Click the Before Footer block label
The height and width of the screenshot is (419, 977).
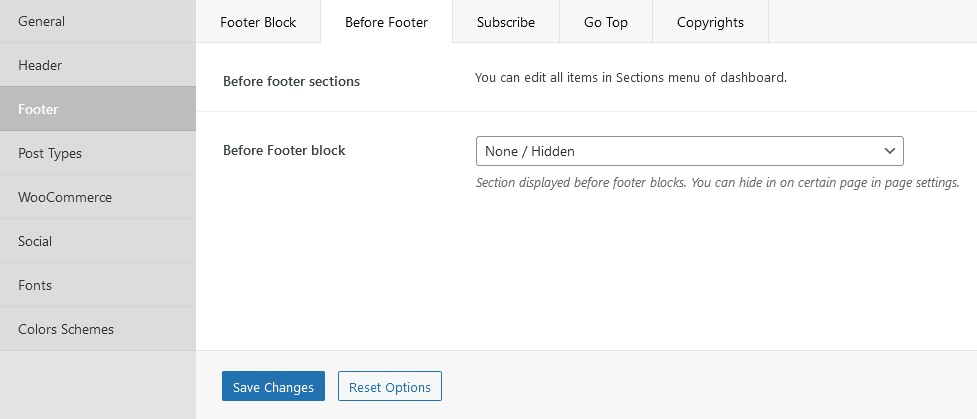coord(284,150)
